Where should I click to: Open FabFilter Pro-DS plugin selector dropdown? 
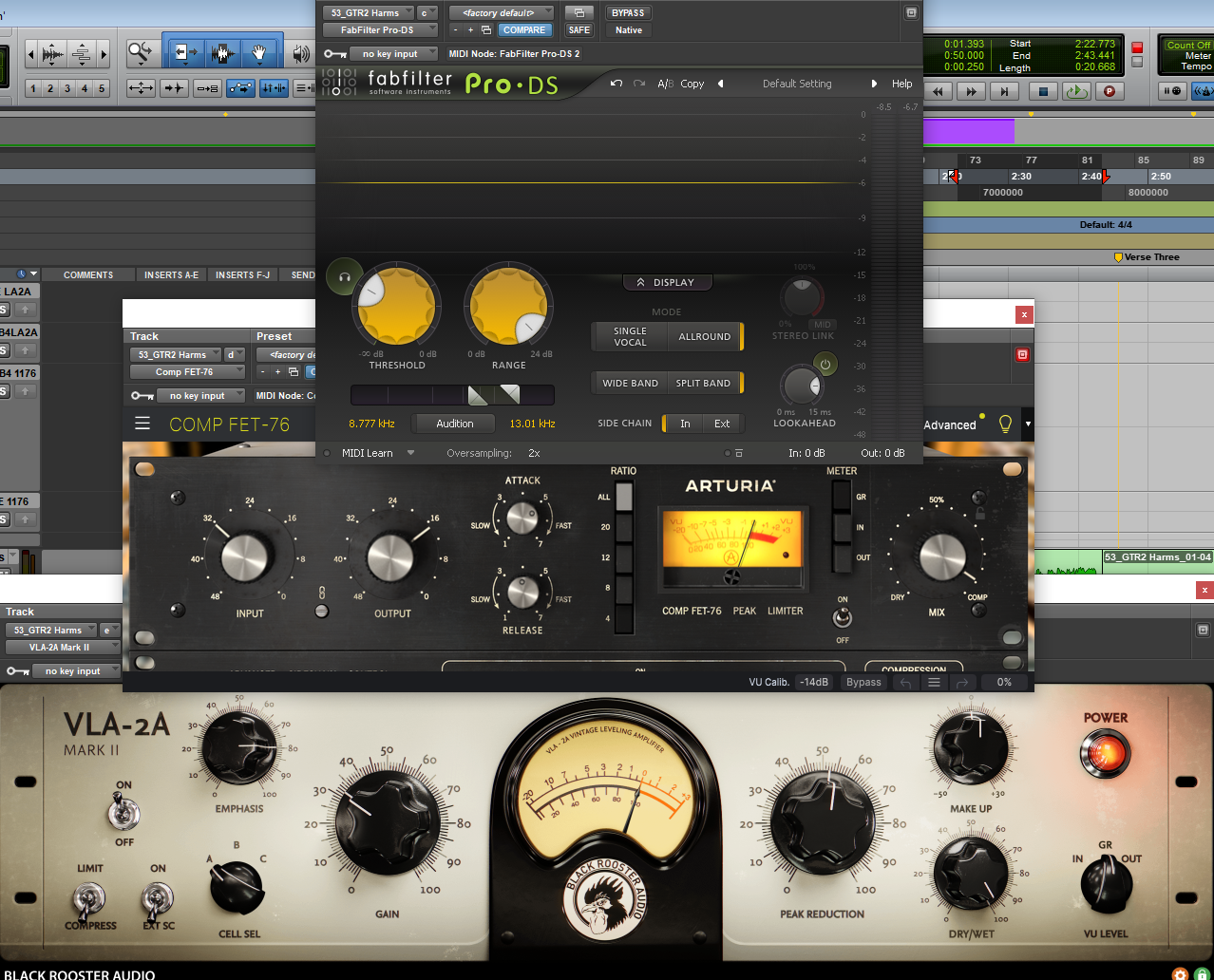380,29
